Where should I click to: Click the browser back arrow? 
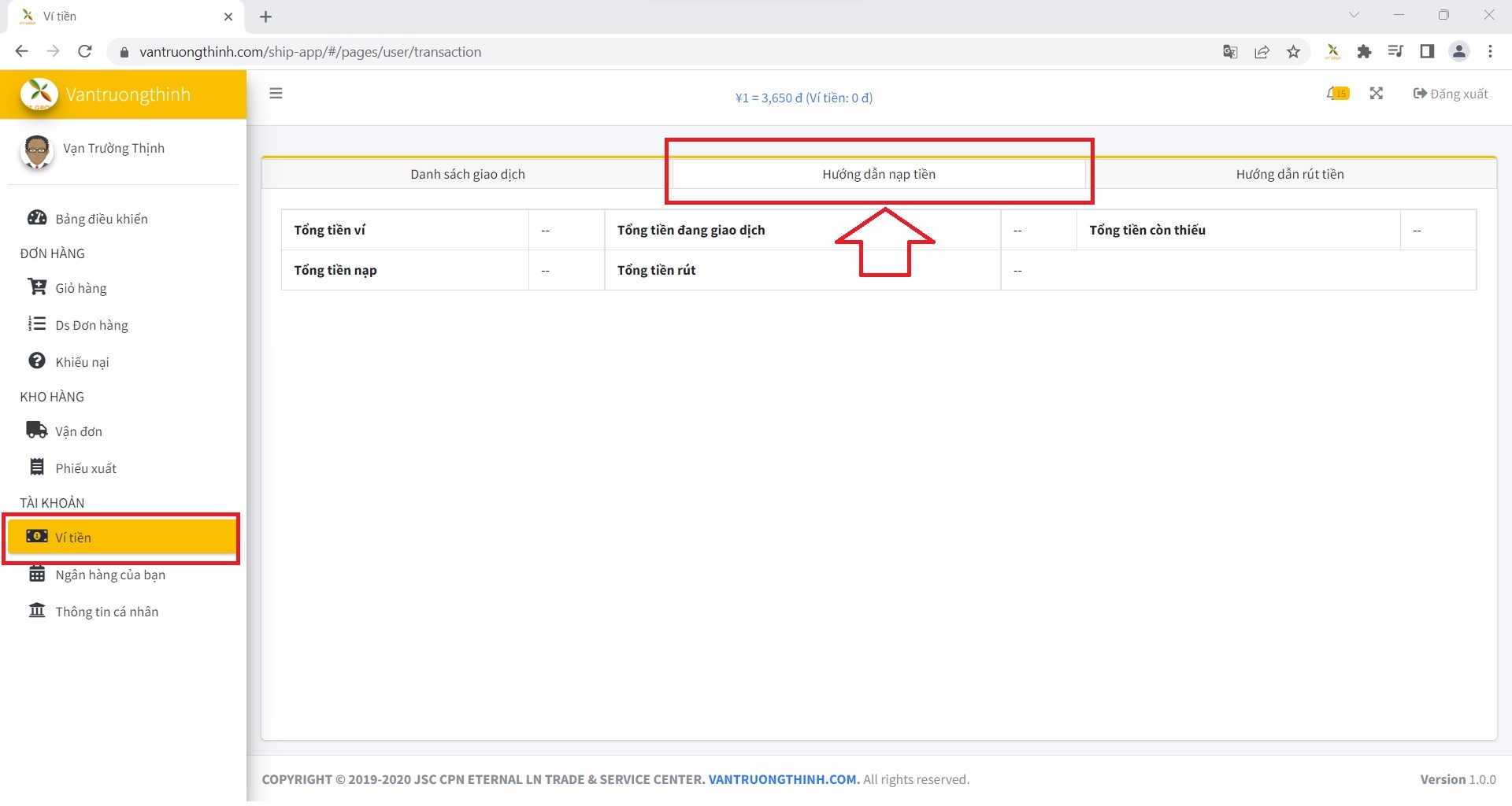(x=21, y=51)
